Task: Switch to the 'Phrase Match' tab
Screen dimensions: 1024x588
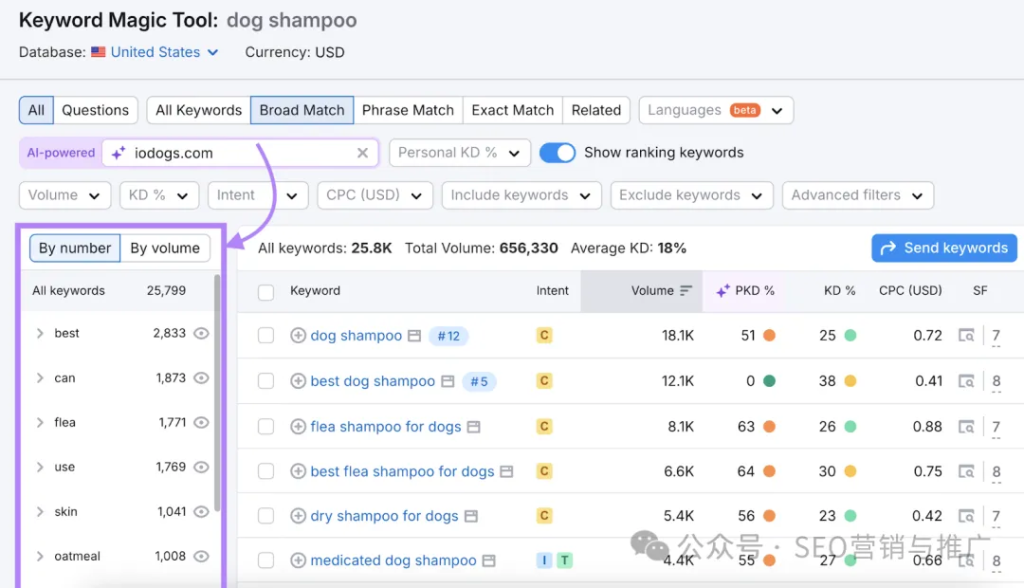Action: click(x=407, y=110)
